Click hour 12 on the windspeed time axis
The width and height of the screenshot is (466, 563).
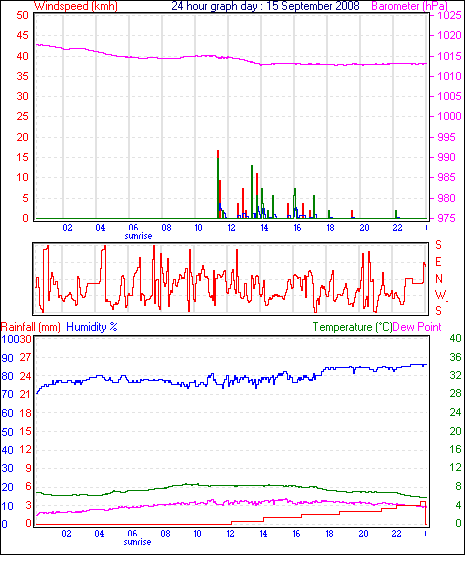tap(231, 228)
